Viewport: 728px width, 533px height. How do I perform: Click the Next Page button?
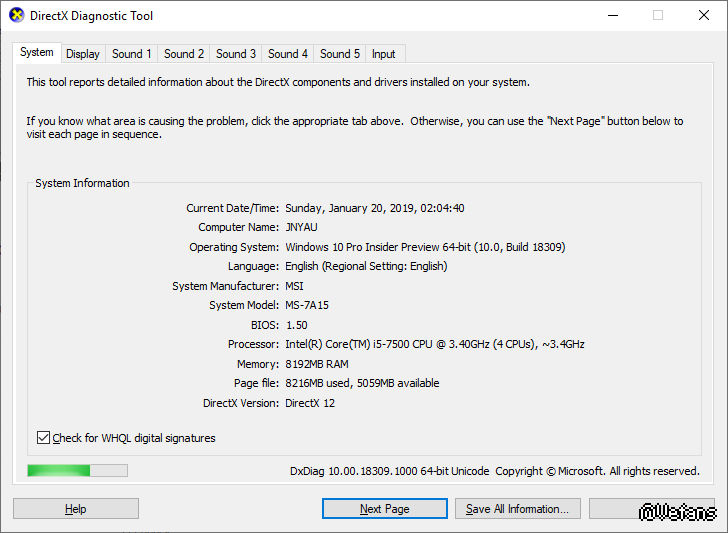click(384, 509)
